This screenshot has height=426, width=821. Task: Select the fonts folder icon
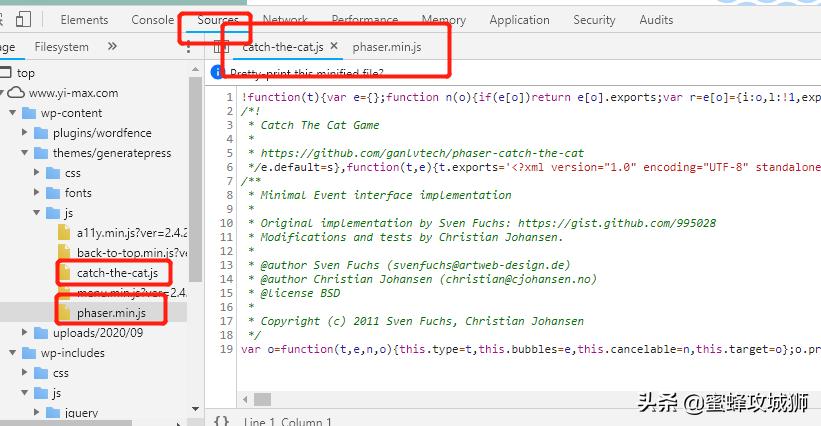pyautogui.click(x=53, y=193)
